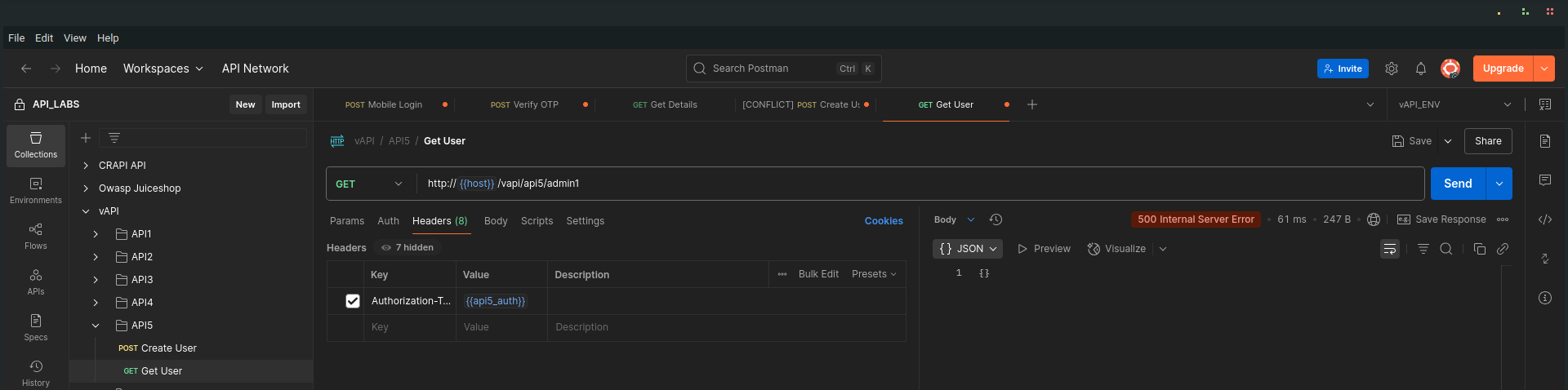Open the Upgrade dropdown arrow
Screen dimensions: 1568x390
pos(1544,69)
